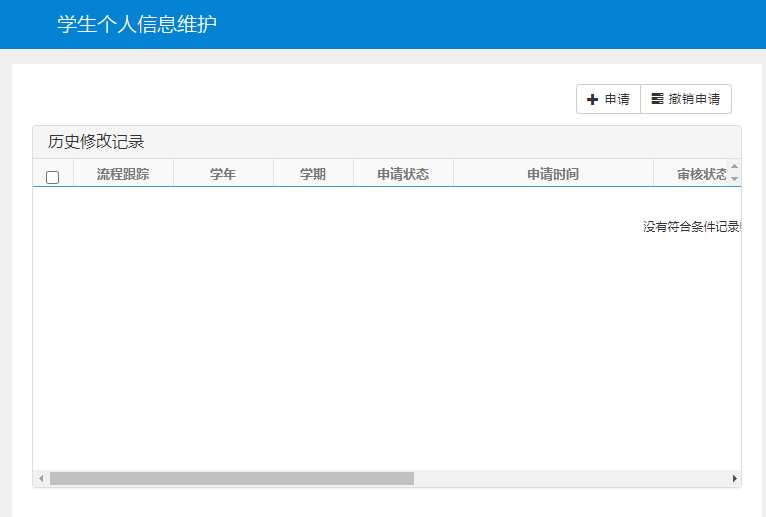Click the small up arrow beside 审核状态
The image size is (766, 517).
[x=735, y=167]
